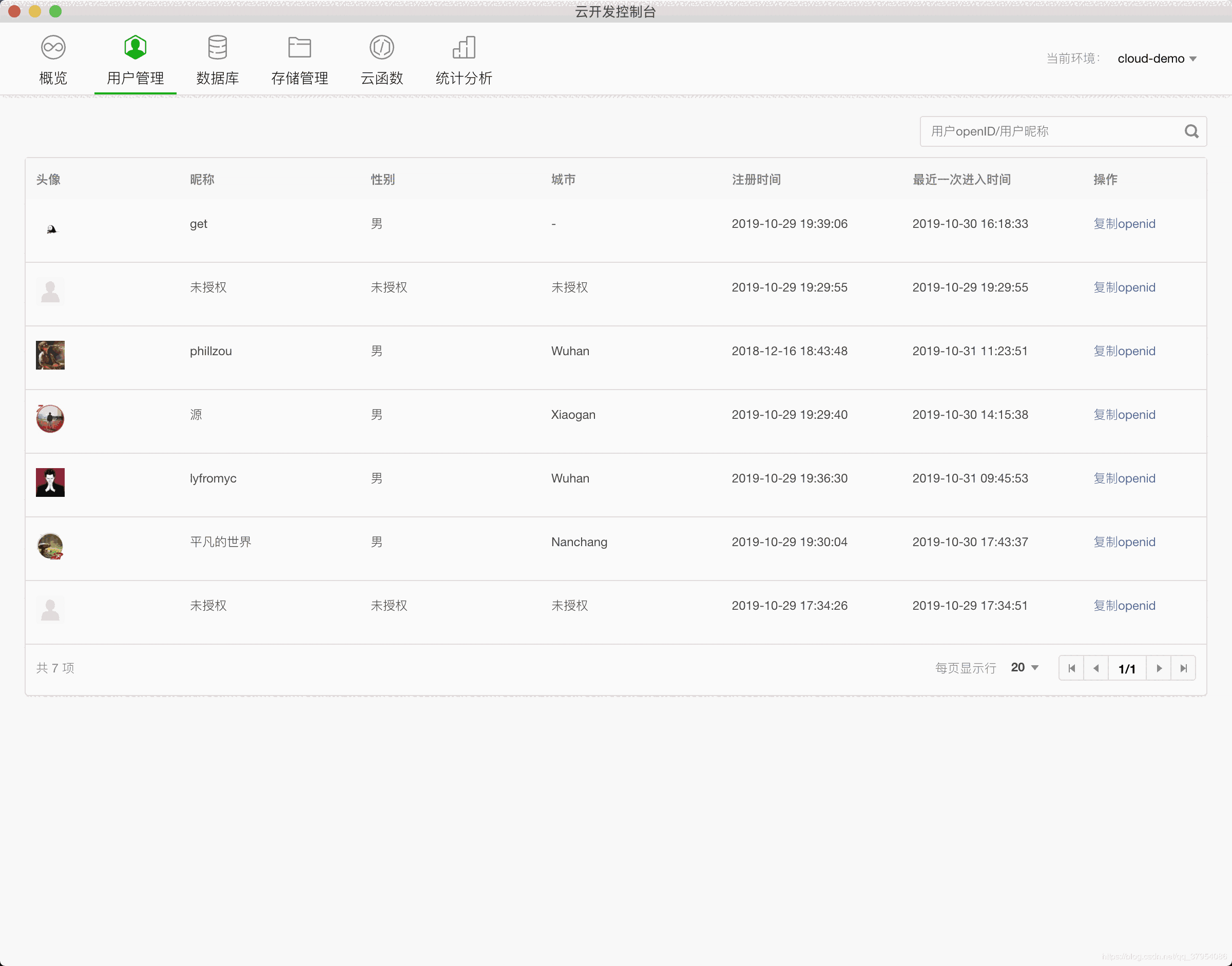
Task: Copy openid for user lyfromyc
Action: click(x=1124, y=478)
